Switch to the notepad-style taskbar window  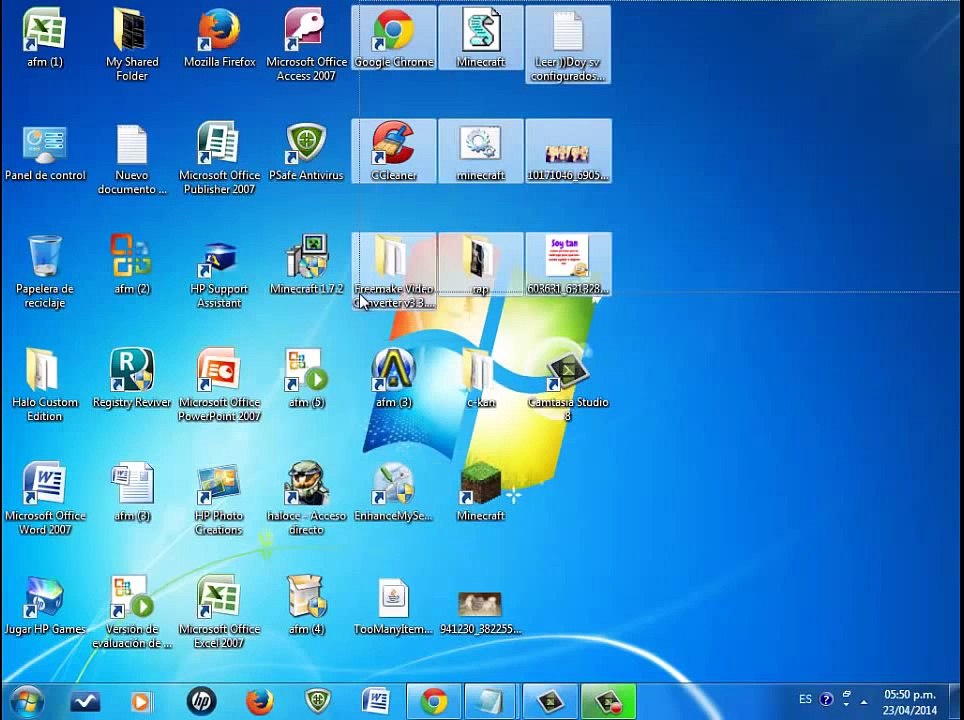(x=491, y=701)
